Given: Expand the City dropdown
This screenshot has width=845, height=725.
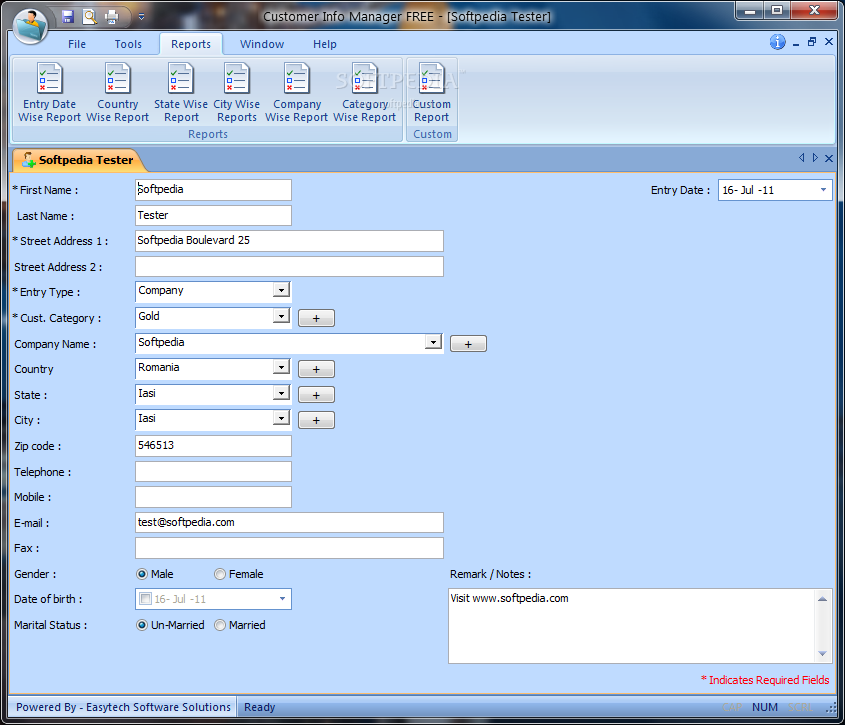Looking at the screenshot, I should (281, 418).
